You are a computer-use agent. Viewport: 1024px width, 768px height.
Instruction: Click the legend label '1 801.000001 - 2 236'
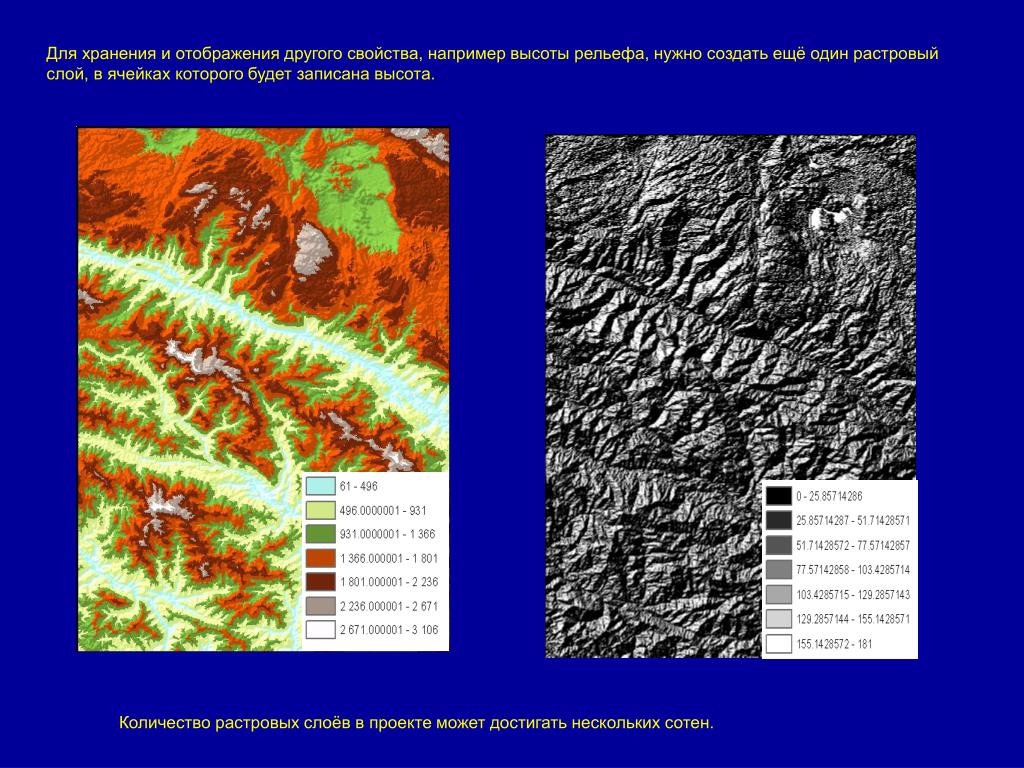[389, 582]
